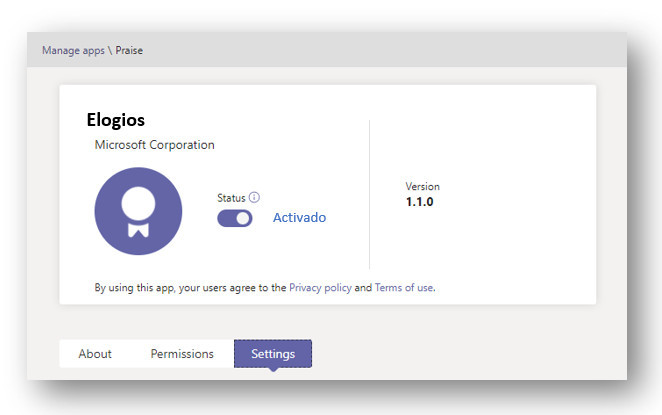Image resolution: width=662 pixels, height=415 pixels.
Task: Switch to the Permissions tab
Action: [x=182, y=354]
